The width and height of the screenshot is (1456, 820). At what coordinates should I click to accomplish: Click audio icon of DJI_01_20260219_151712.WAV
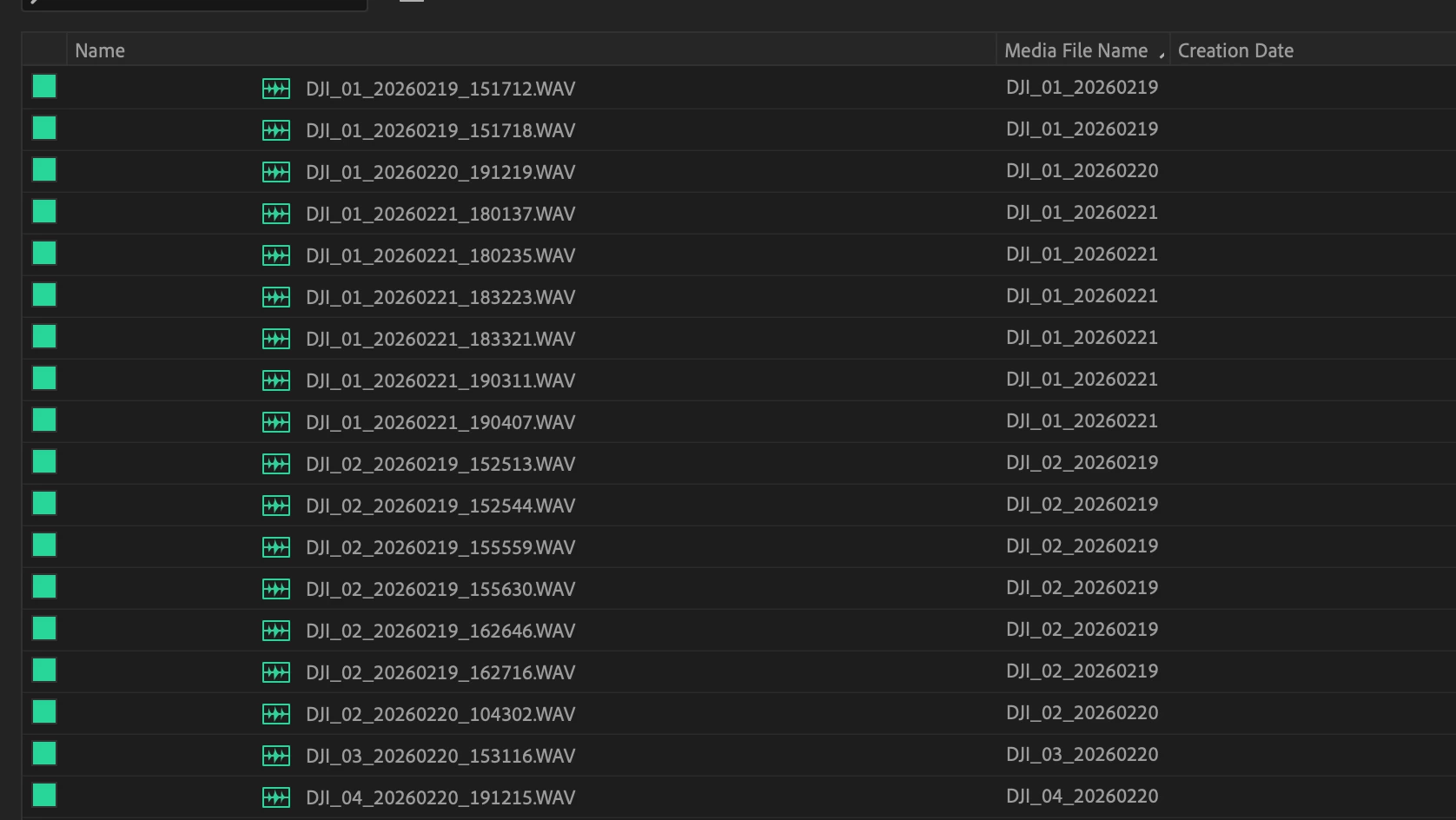(x=276, y=89)
